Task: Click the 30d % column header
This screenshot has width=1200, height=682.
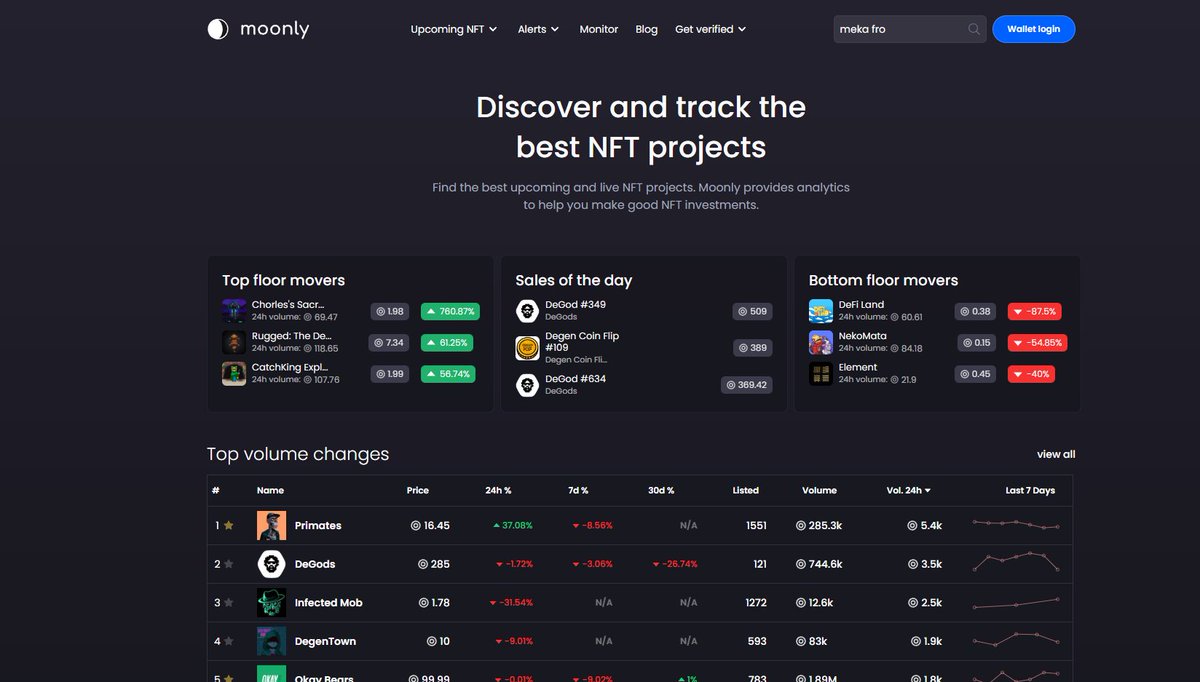Action: [x=661, y=490]
